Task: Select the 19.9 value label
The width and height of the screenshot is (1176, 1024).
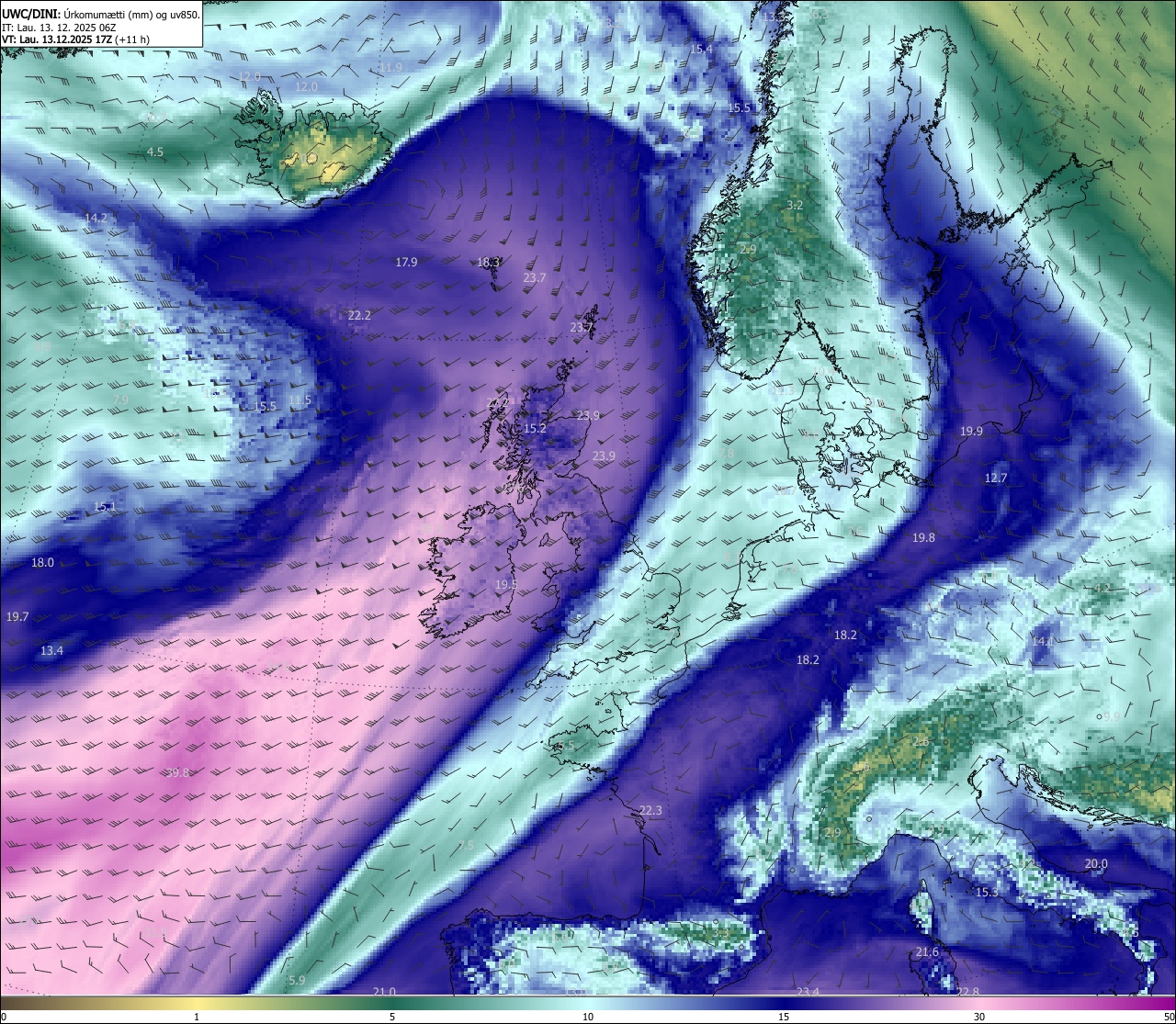Action: 971,432
